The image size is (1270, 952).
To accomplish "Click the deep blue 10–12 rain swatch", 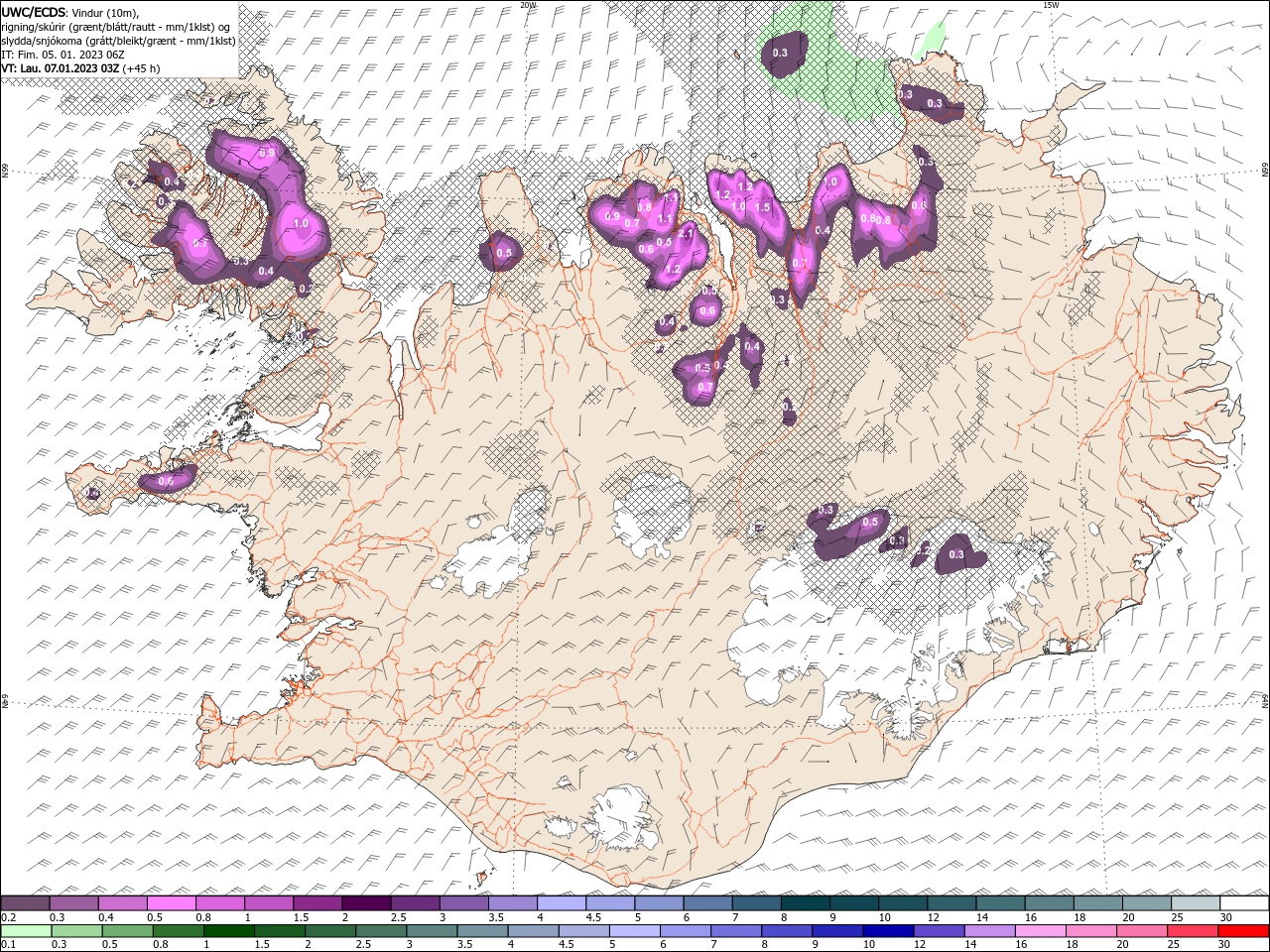I will pyautogui.click(x=887, y=931).
